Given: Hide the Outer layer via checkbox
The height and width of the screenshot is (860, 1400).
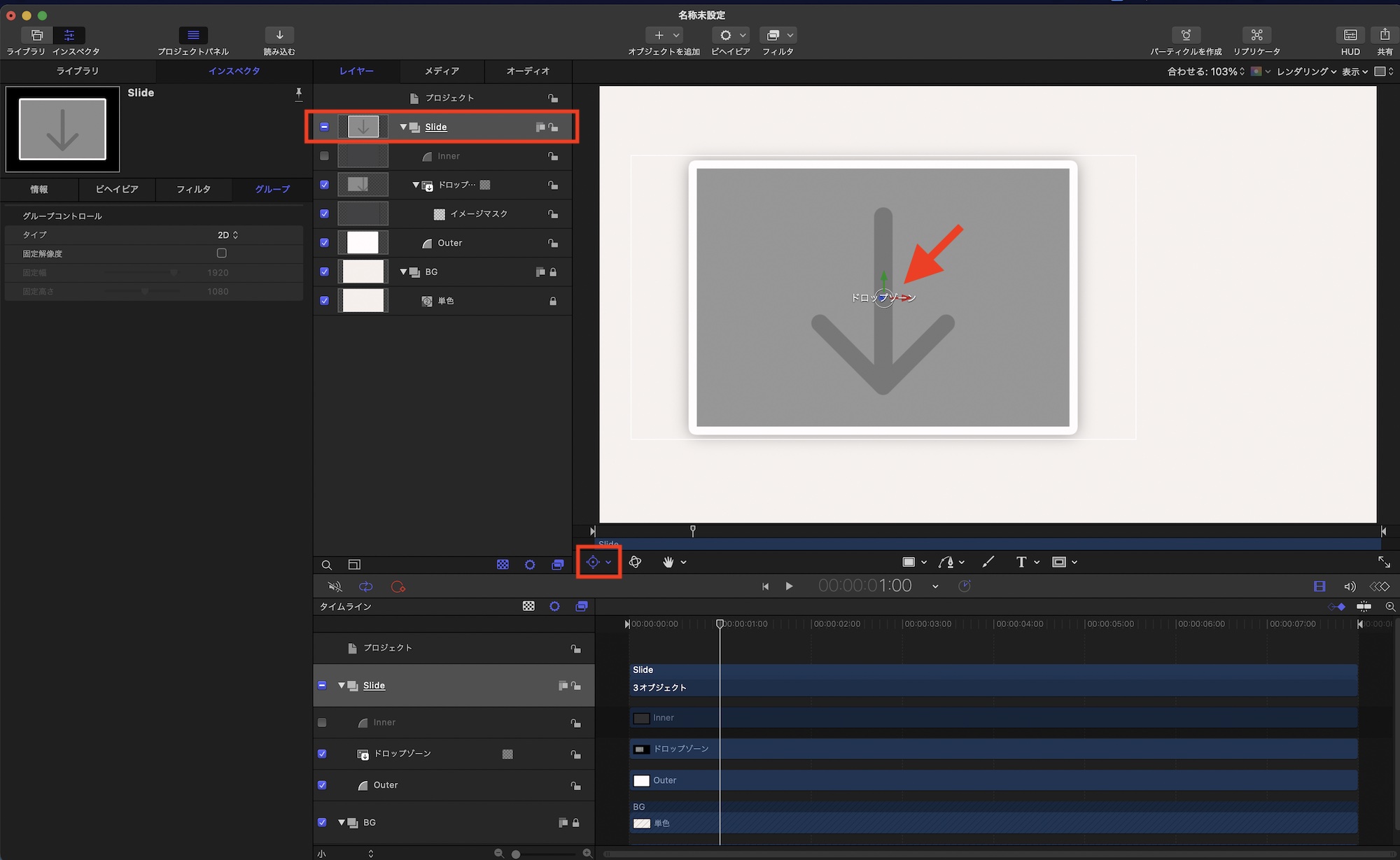Looking at the screenshot, I should 324,243.
